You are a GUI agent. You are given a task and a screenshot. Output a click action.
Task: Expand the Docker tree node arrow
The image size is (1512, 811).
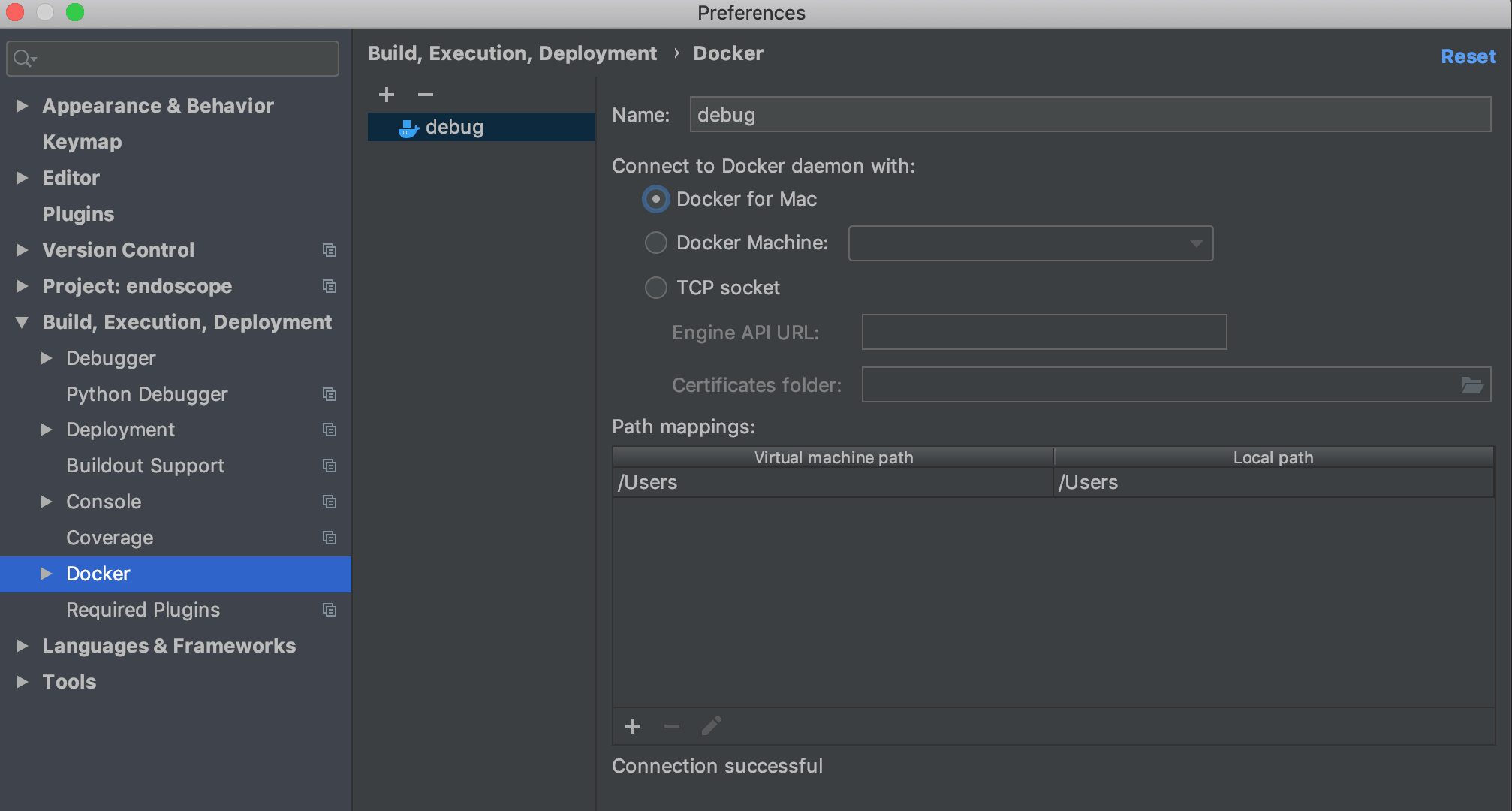pos(46,574)
